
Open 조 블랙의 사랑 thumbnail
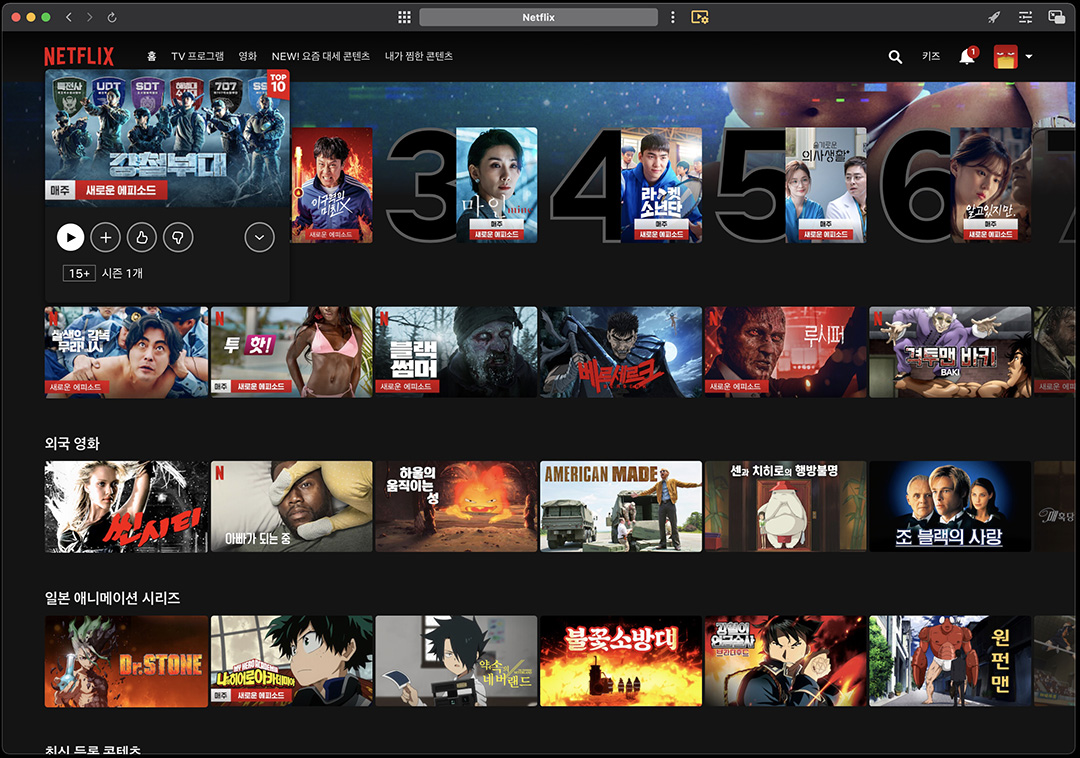click(951, 507)
